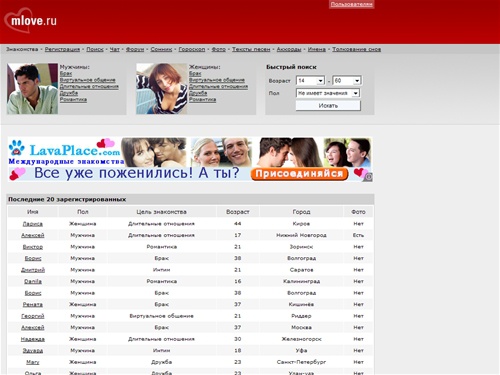Click the Санкт-Петербург city cell
The image size is (500, 375).
click(x=301, y=362)
